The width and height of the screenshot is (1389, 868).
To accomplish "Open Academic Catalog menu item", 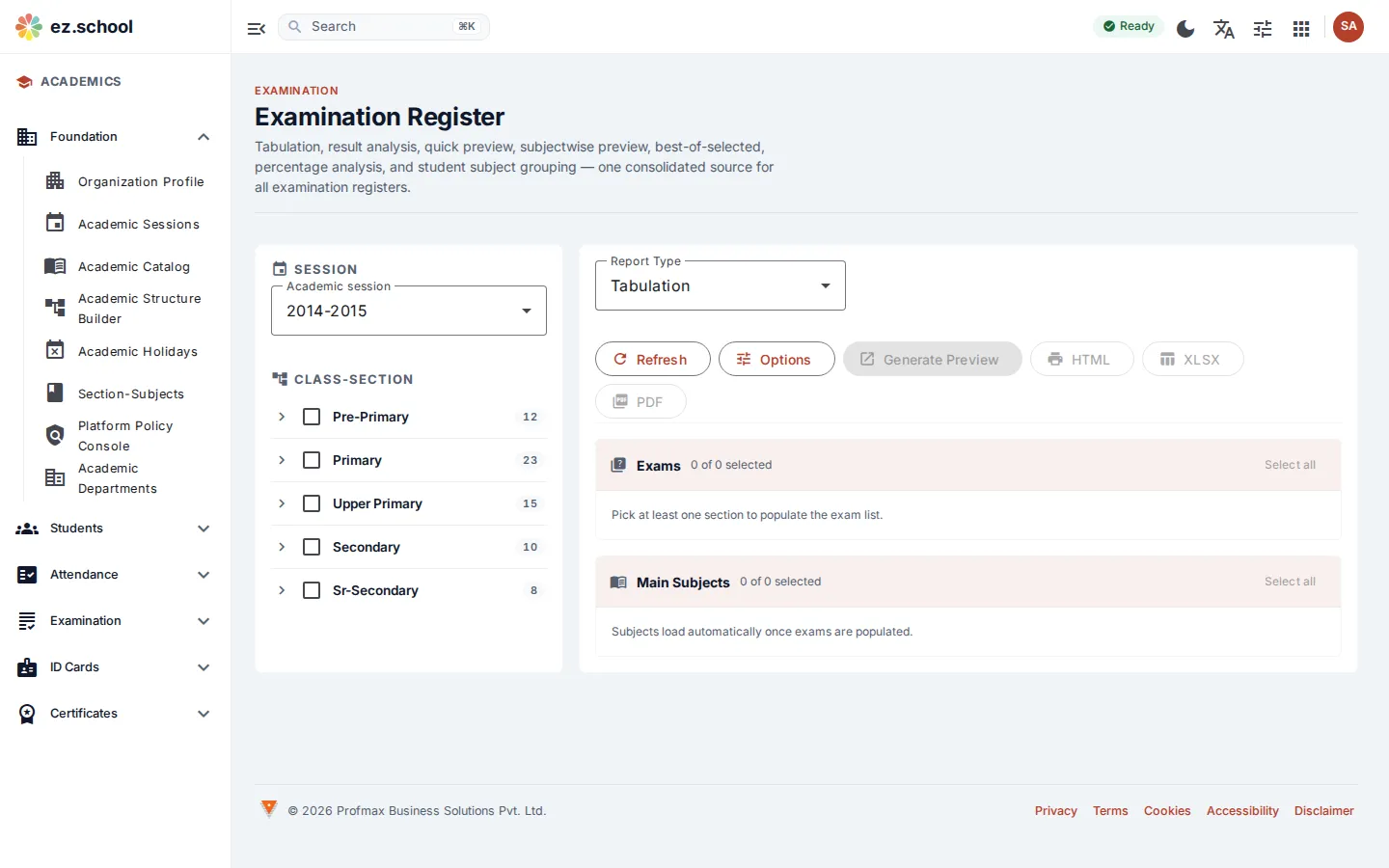I will (126, 266).
